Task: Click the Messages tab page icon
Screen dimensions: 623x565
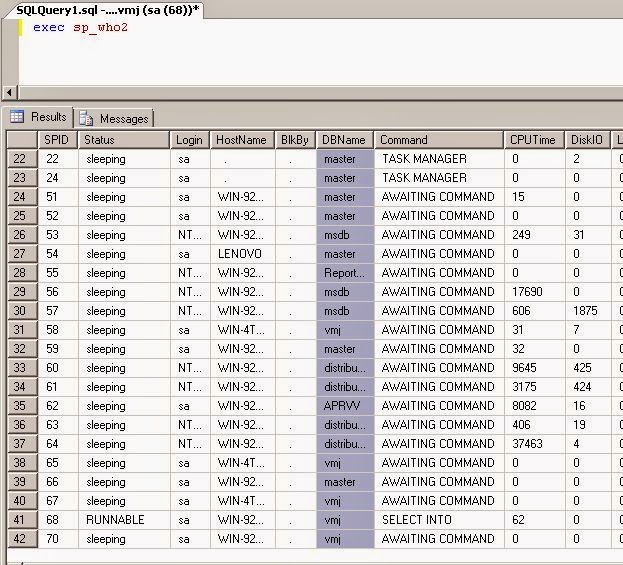Action: pos(85,118)
